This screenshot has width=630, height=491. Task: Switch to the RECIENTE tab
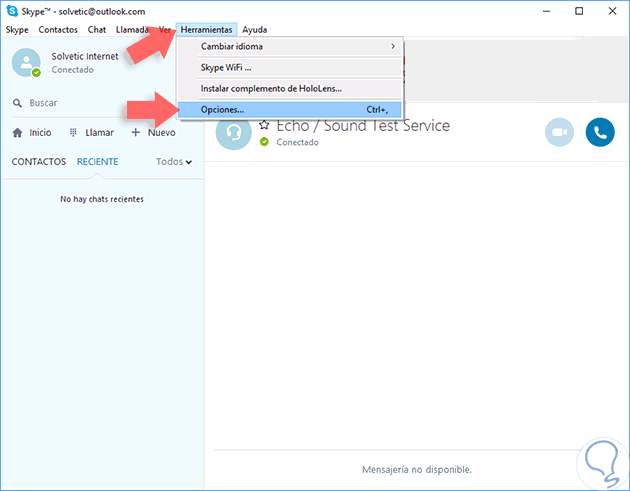pyautogui.click(x=98, y=162)
